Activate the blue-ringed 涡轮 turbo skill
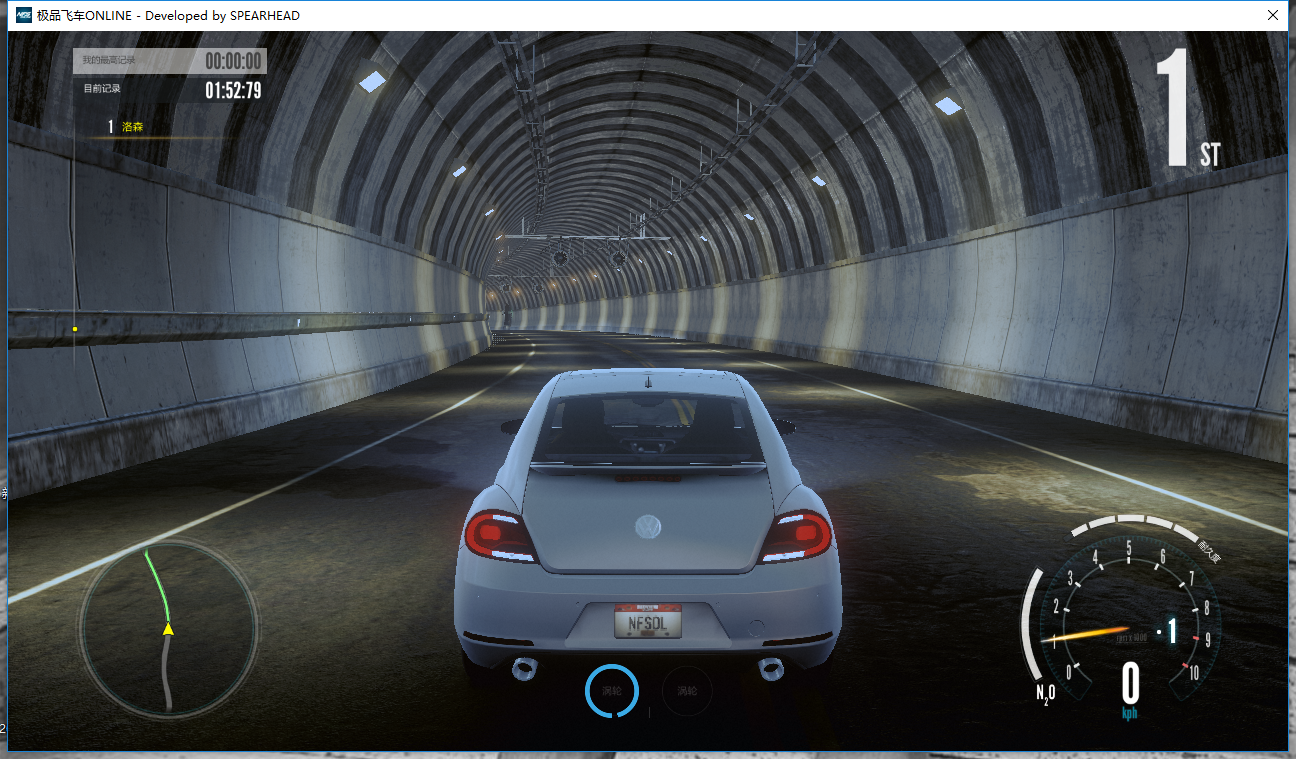The image size is (1296, 759). click(611, 691)
